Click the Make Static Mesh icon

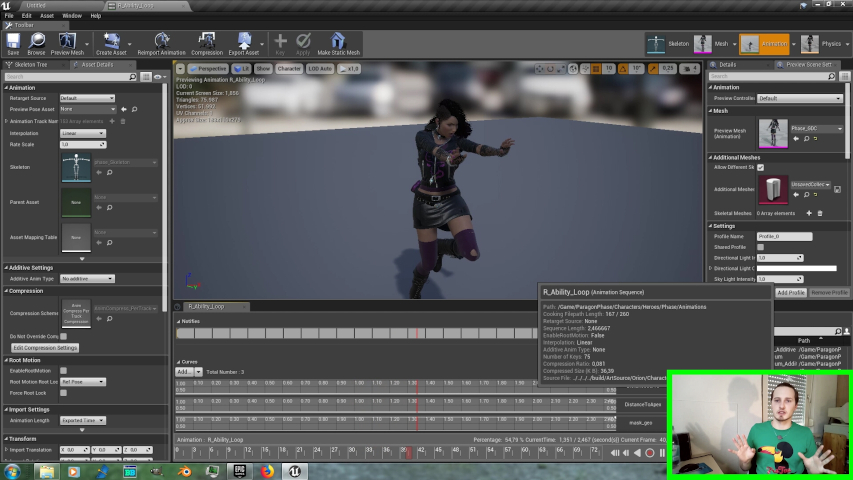338,44
